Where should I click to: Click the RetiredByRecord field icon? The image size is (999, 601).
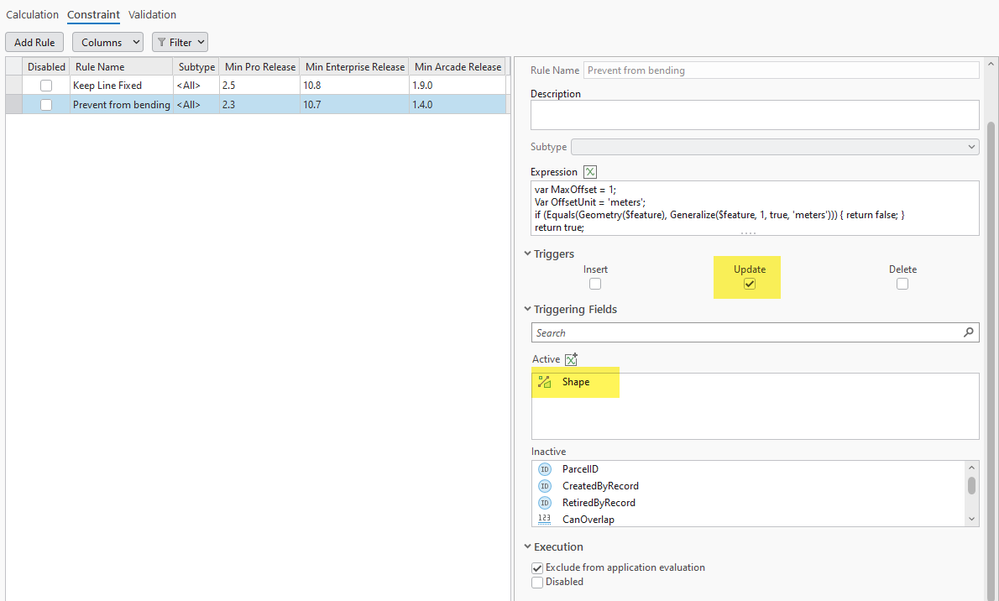point(545,502)
